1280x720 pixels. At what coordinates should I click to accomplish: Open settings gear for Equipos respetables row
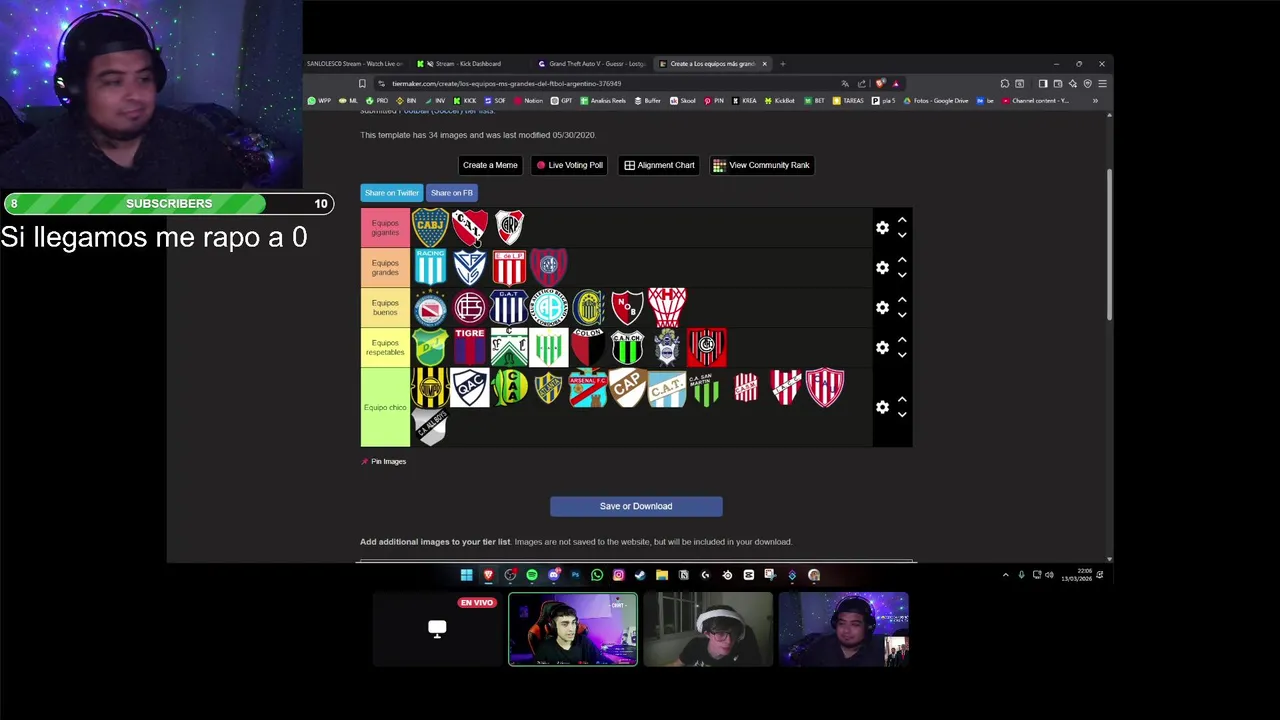point(882,348)
